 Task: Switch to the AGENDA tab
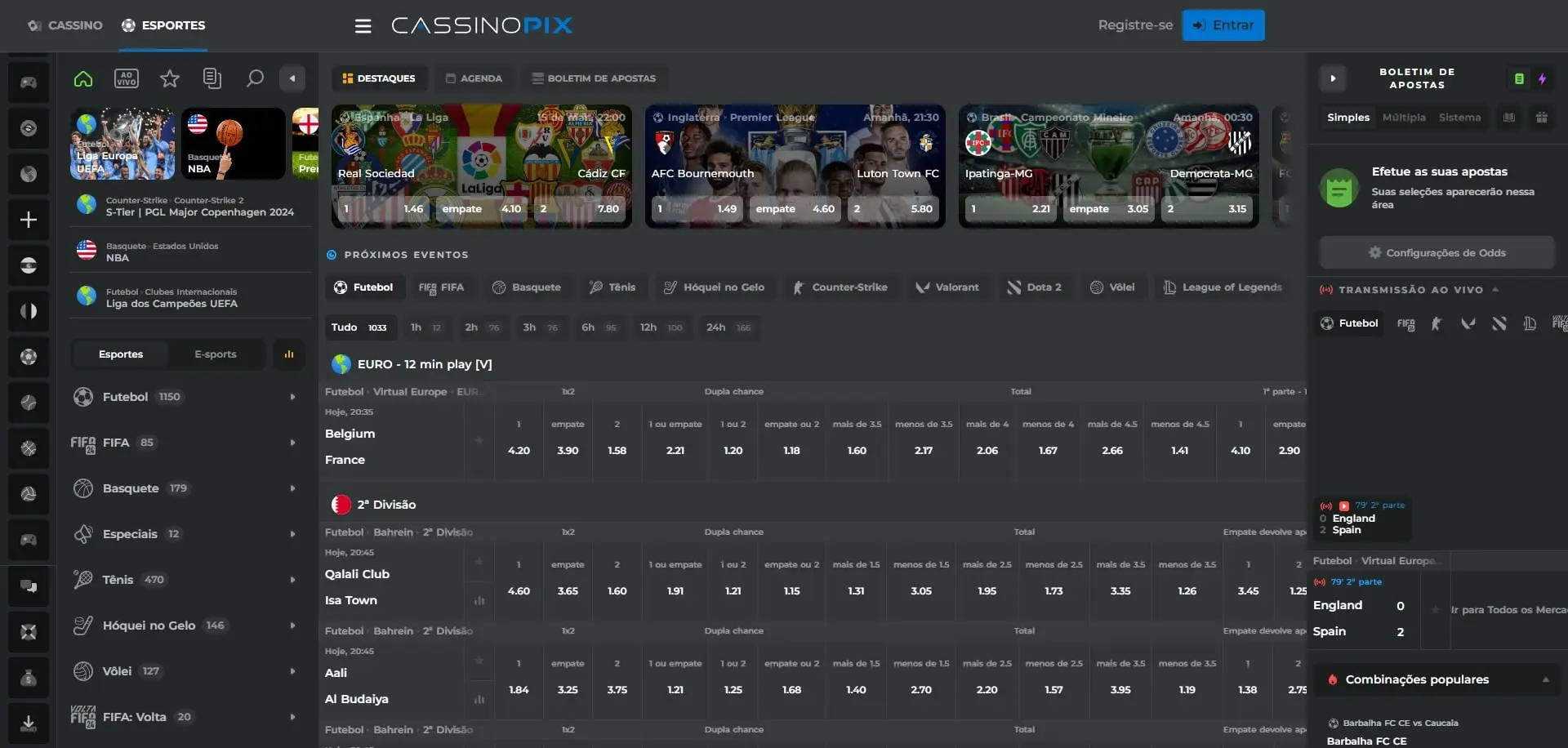[x=474, y=78]
